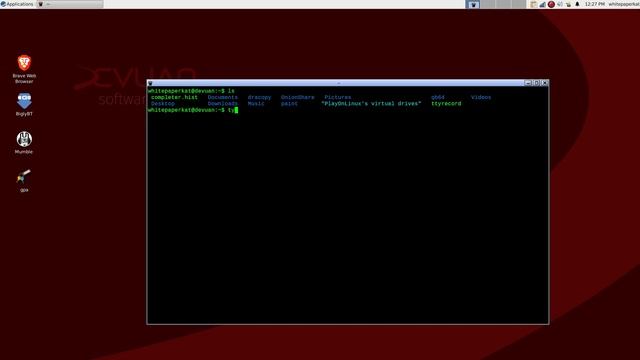
Task: Maximize the terminal window
Action: click(x=536, y=83)
